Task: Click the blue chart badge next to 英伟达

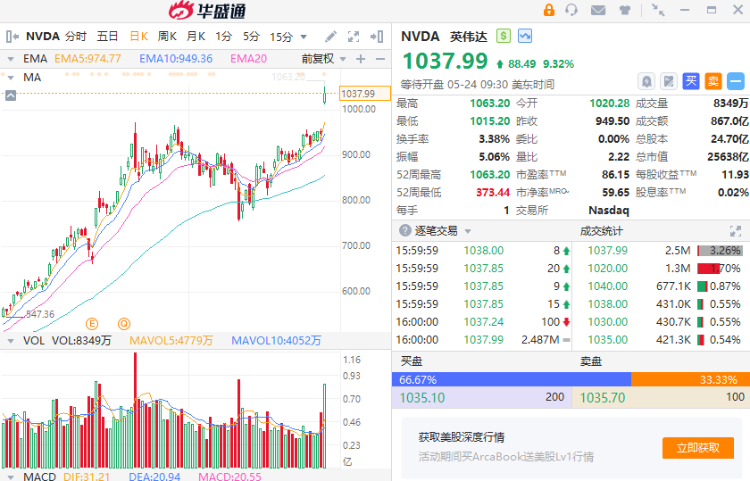Action: click(525, 36)
